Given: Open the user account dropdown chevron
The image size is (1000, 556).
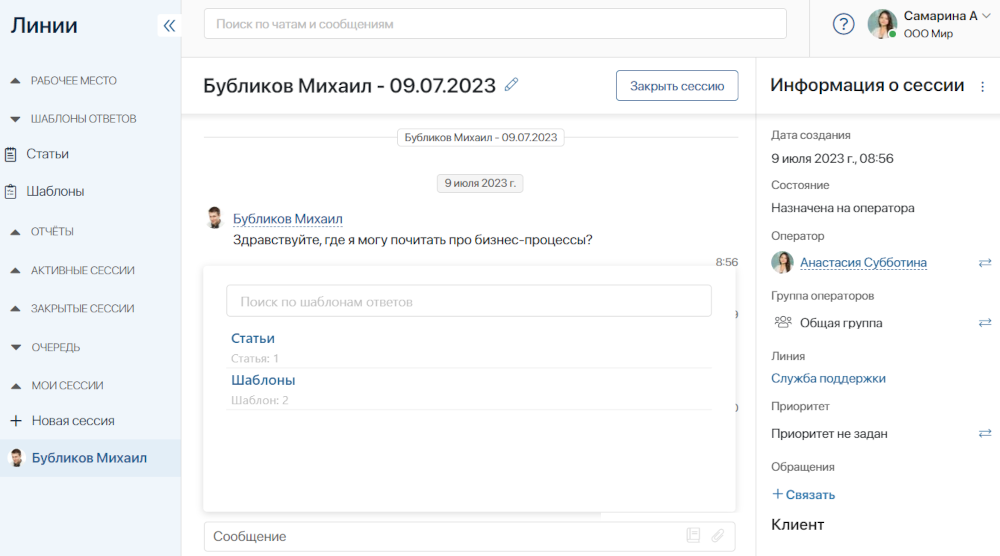Looking at the screenshot, I should [x=986, y=16].
